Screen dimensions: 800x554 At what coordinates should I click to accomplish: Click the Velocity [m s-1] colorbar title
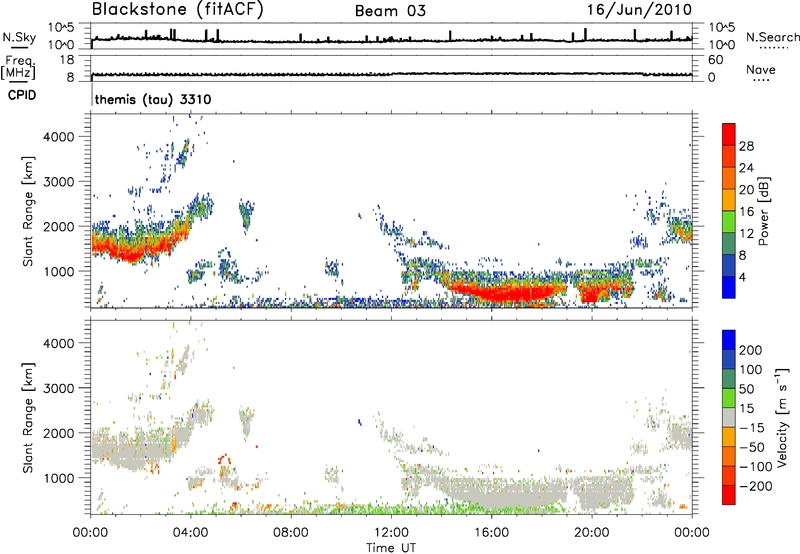781,417
